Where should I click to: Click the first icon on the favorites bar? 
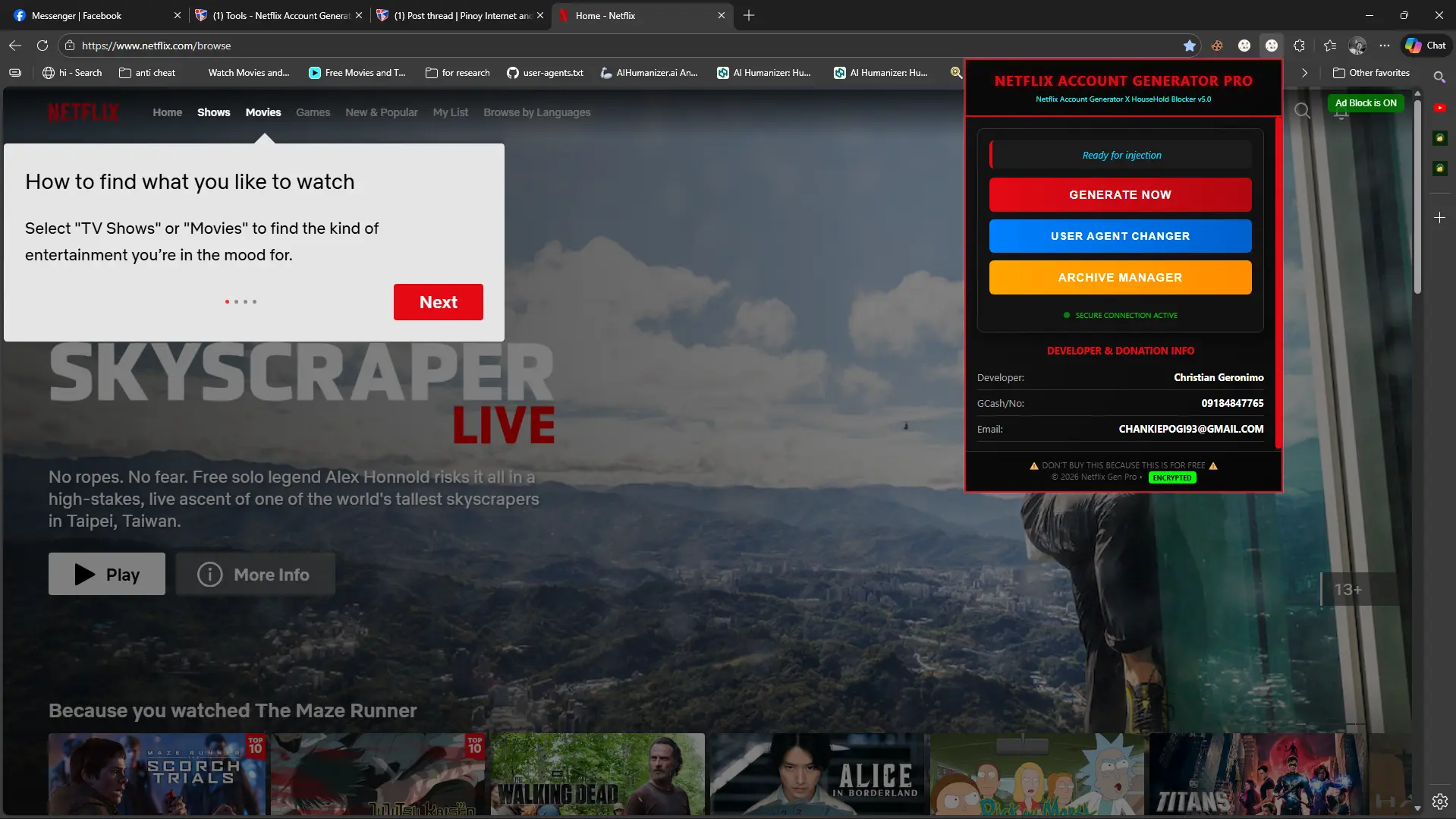[x=15, y=73]
